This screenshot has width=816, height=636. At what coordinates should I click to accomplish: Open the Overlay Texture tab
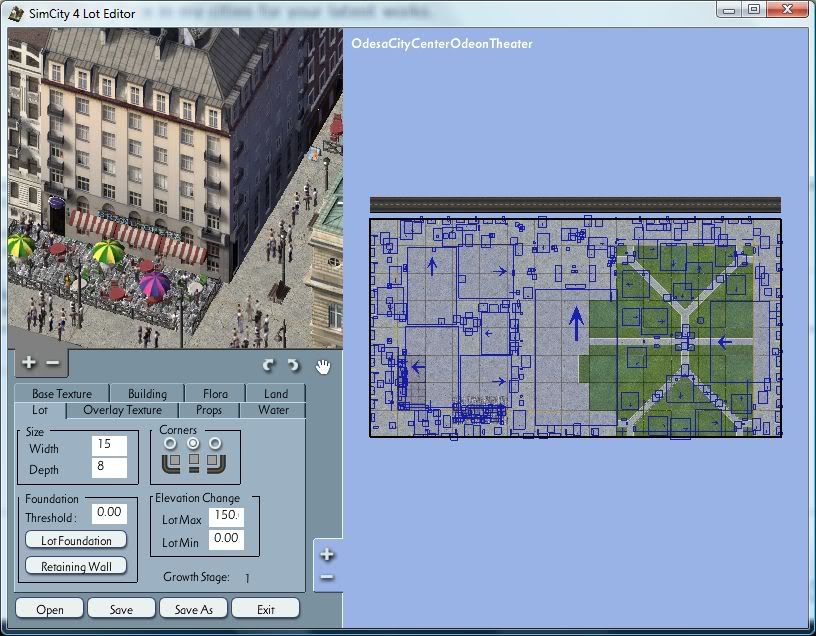click(x=123, y=410)
